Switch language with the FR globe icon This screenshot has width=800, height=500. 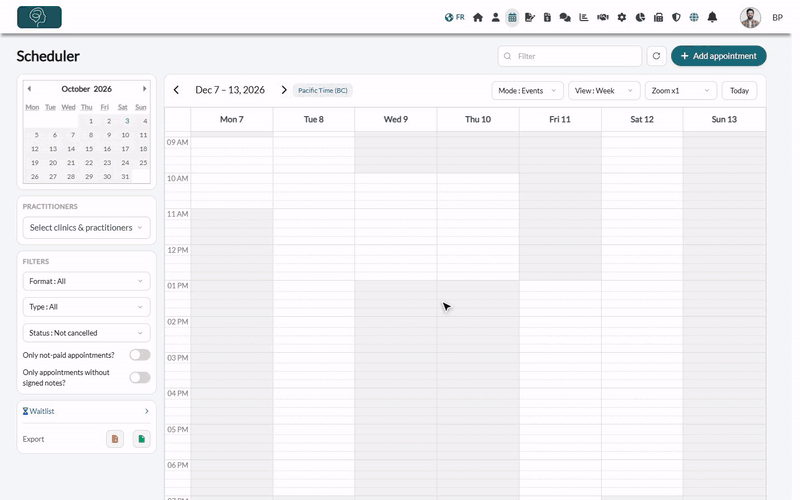(454, 17)
